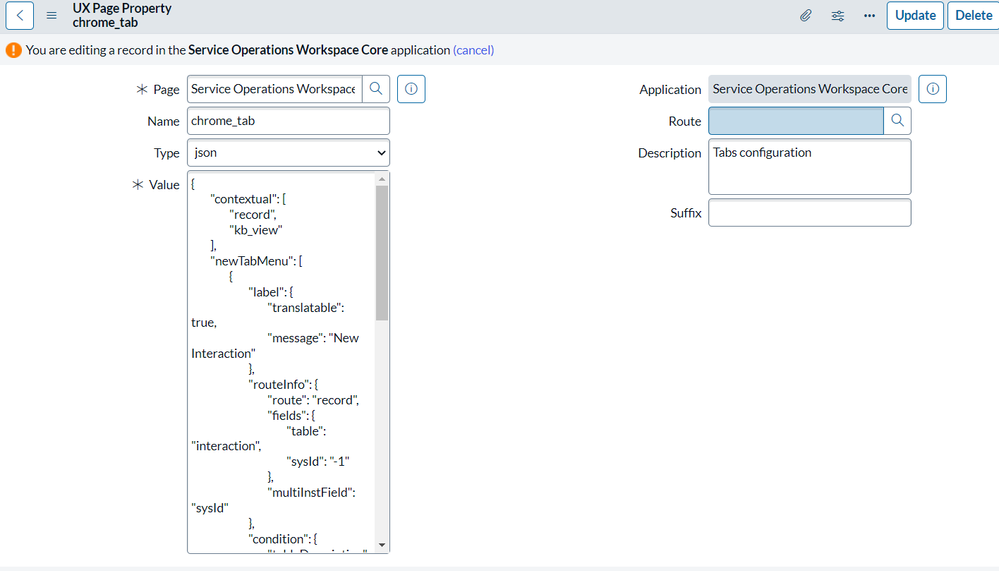This screenshot has height=571, width=999.
Task: Open more options ellipsis menu
Action: [869, 15]
